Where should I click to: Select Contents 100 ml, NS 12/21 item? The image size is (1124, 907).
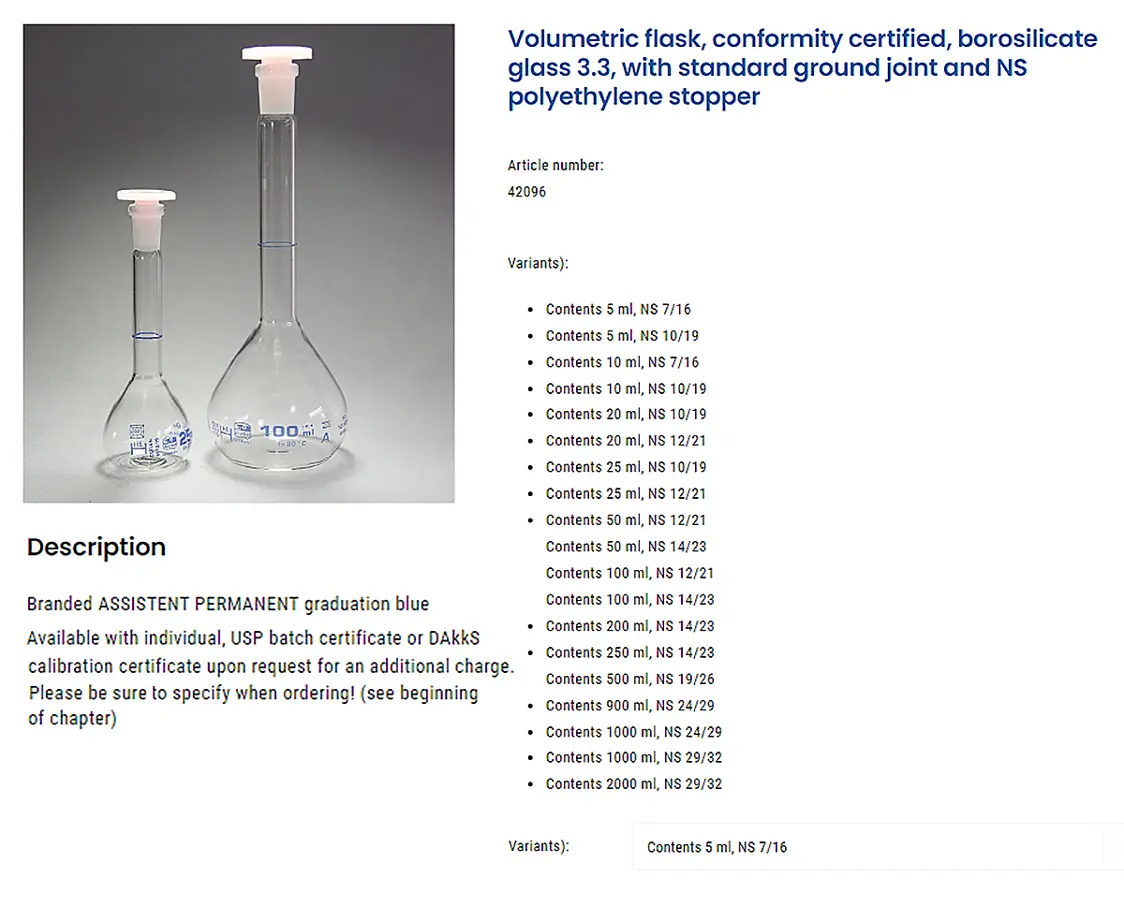coord(629,573)
